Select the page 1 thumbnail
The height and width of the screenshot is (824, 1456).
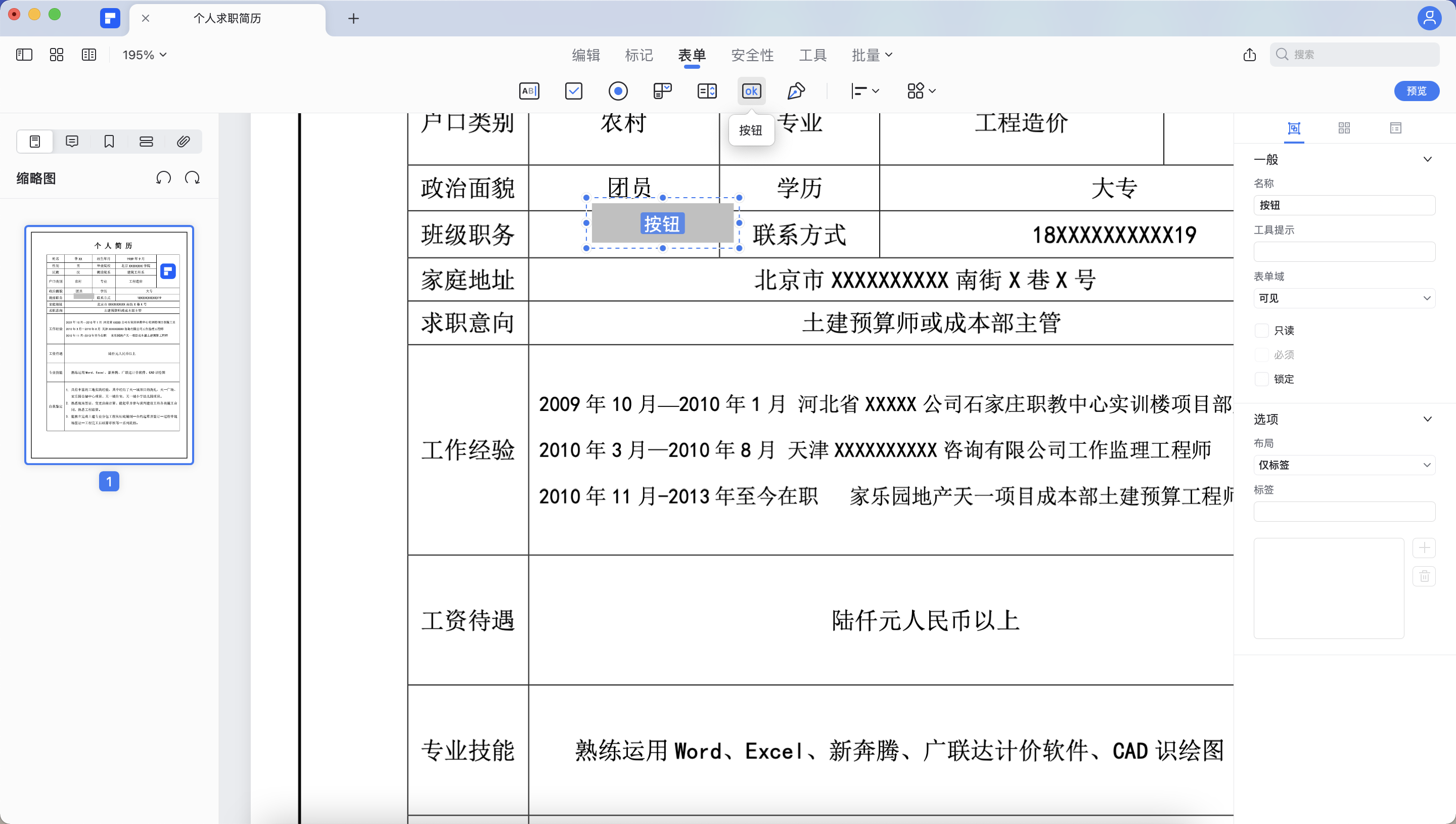point(109,344)
